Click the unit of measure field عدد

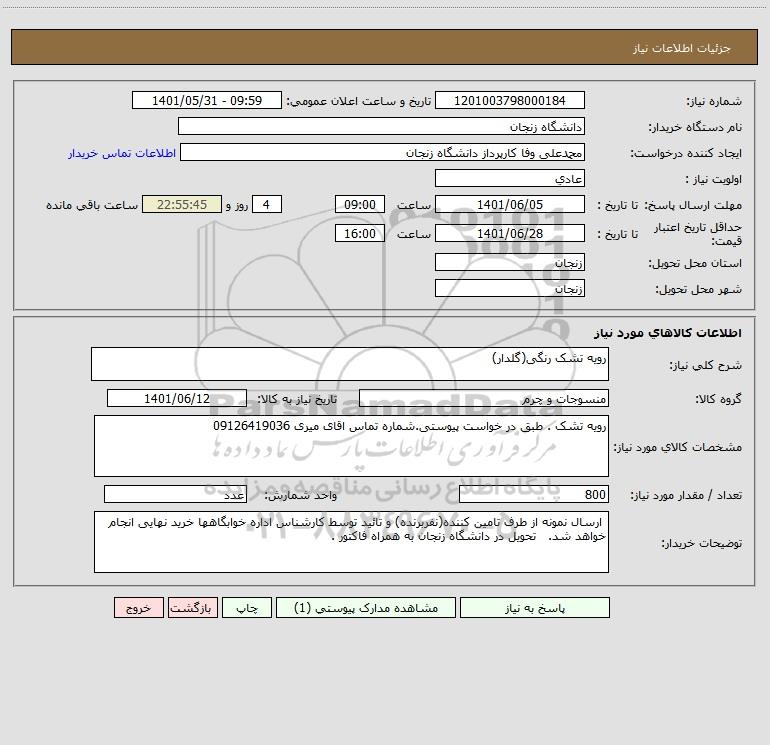point(175,494)
